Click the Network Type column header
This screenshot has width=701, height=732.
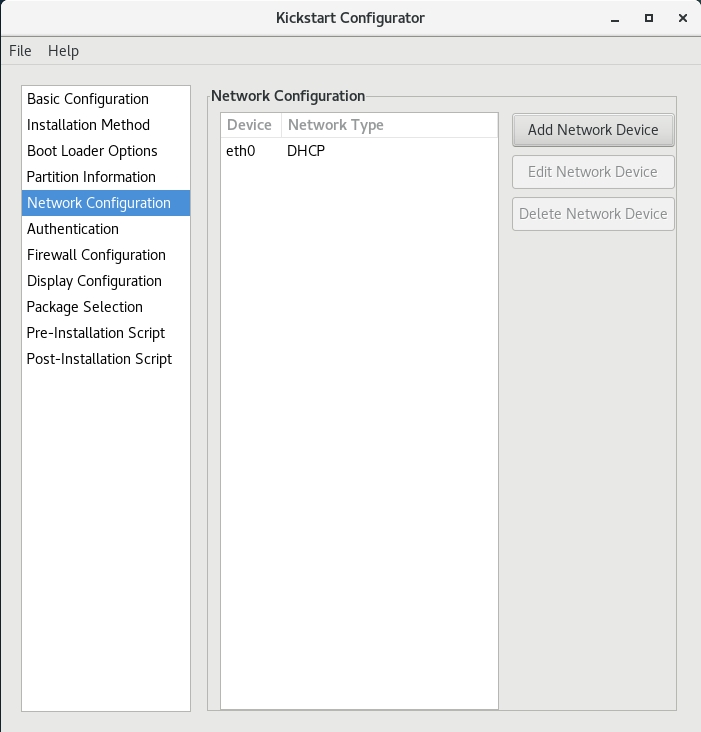336,125
